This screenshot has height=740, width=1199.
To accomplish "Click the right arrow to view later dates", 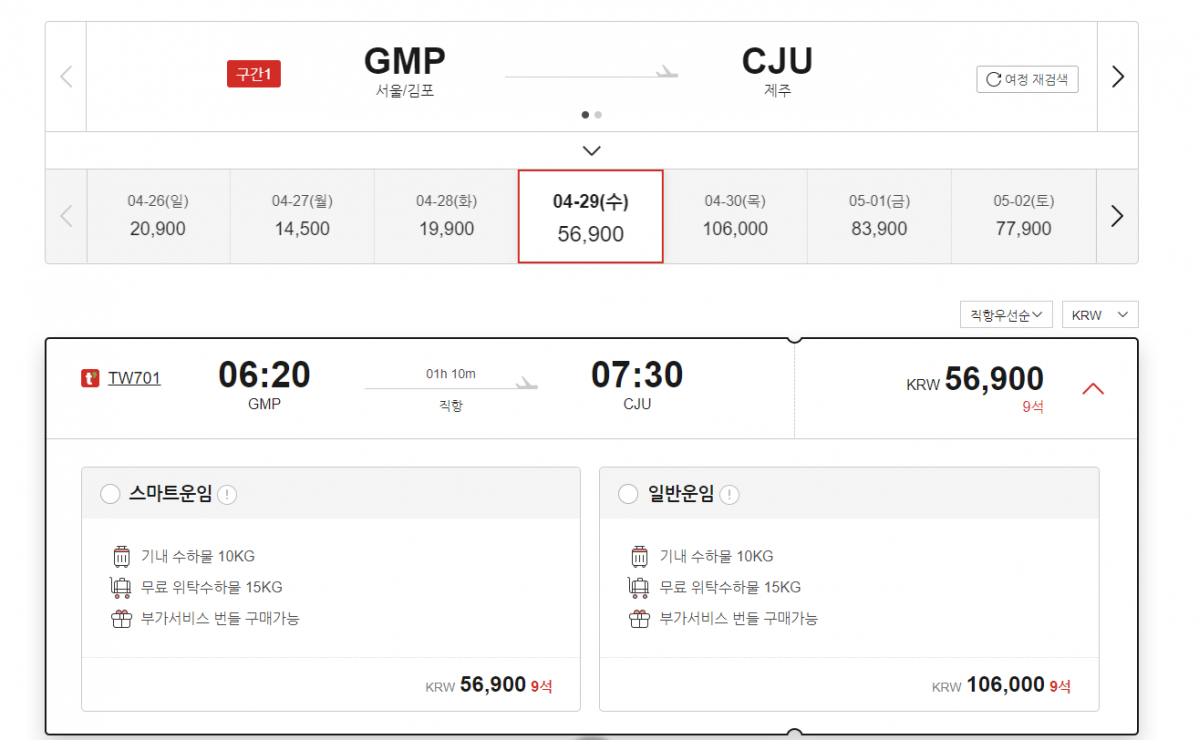I will 1118,216.
